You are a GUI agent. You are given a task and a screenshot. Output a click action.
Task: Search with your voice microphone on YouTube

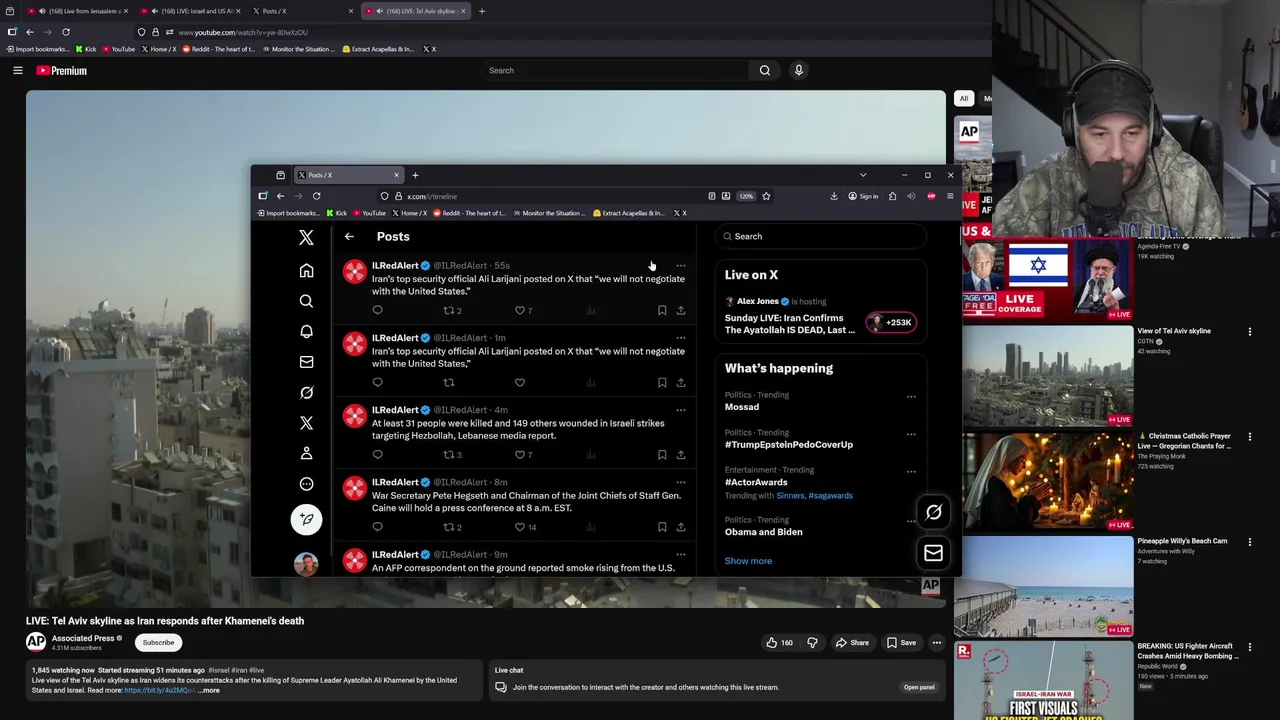[798, 70]
